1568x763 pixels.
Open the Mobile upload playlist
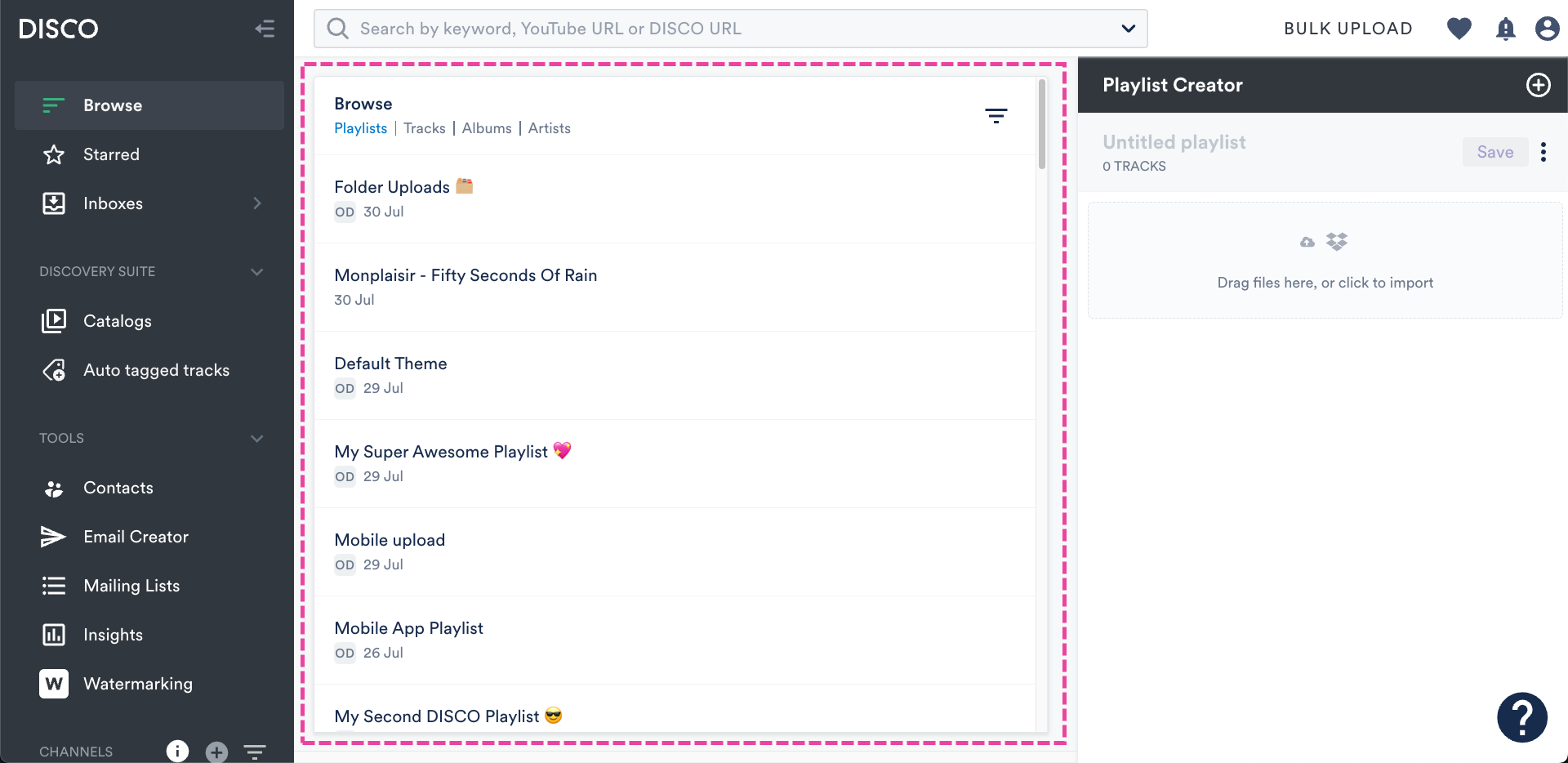(x=675, y=552)
